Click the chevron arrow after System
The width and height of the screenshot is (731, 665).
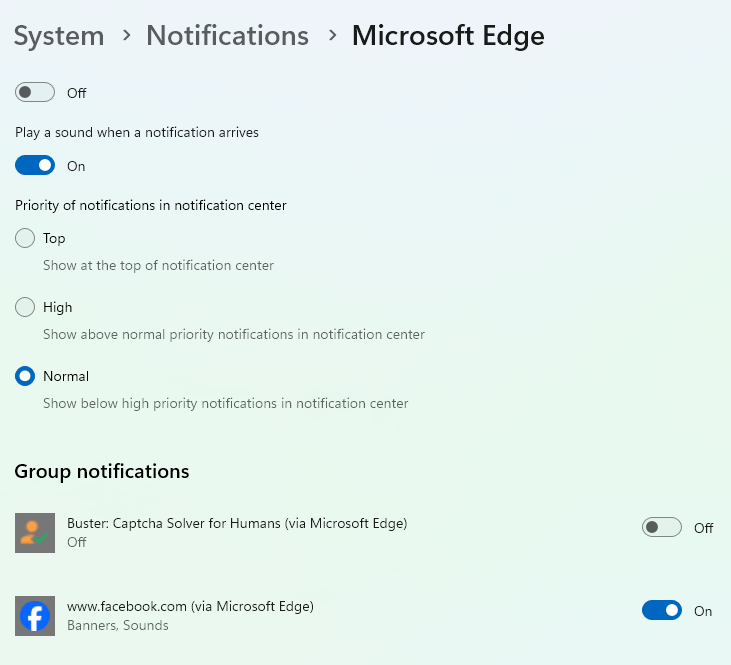(126, 36)
